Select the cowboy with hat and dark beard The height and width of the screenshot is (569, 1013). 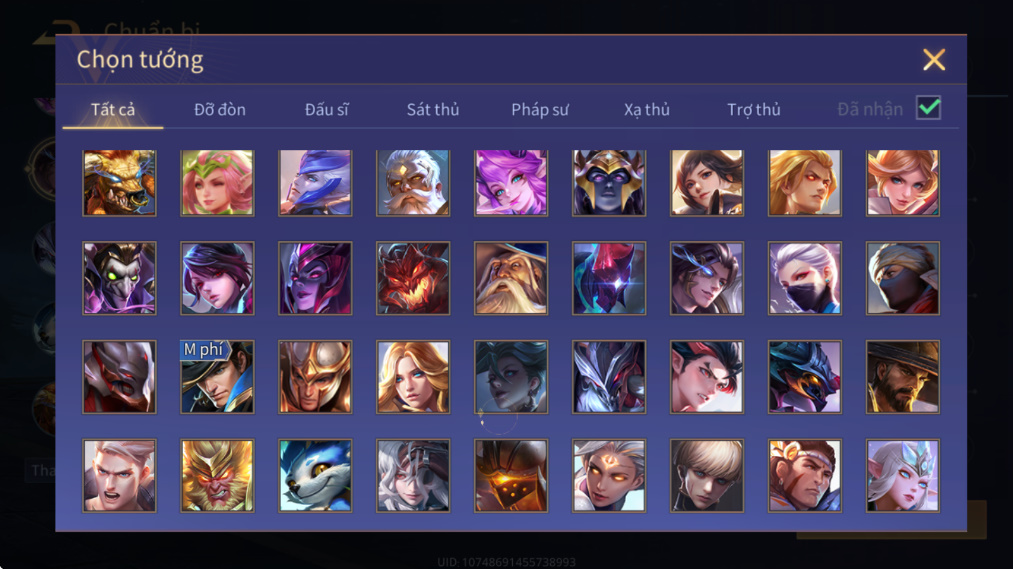pyautogui.click(x=903, y=377)
